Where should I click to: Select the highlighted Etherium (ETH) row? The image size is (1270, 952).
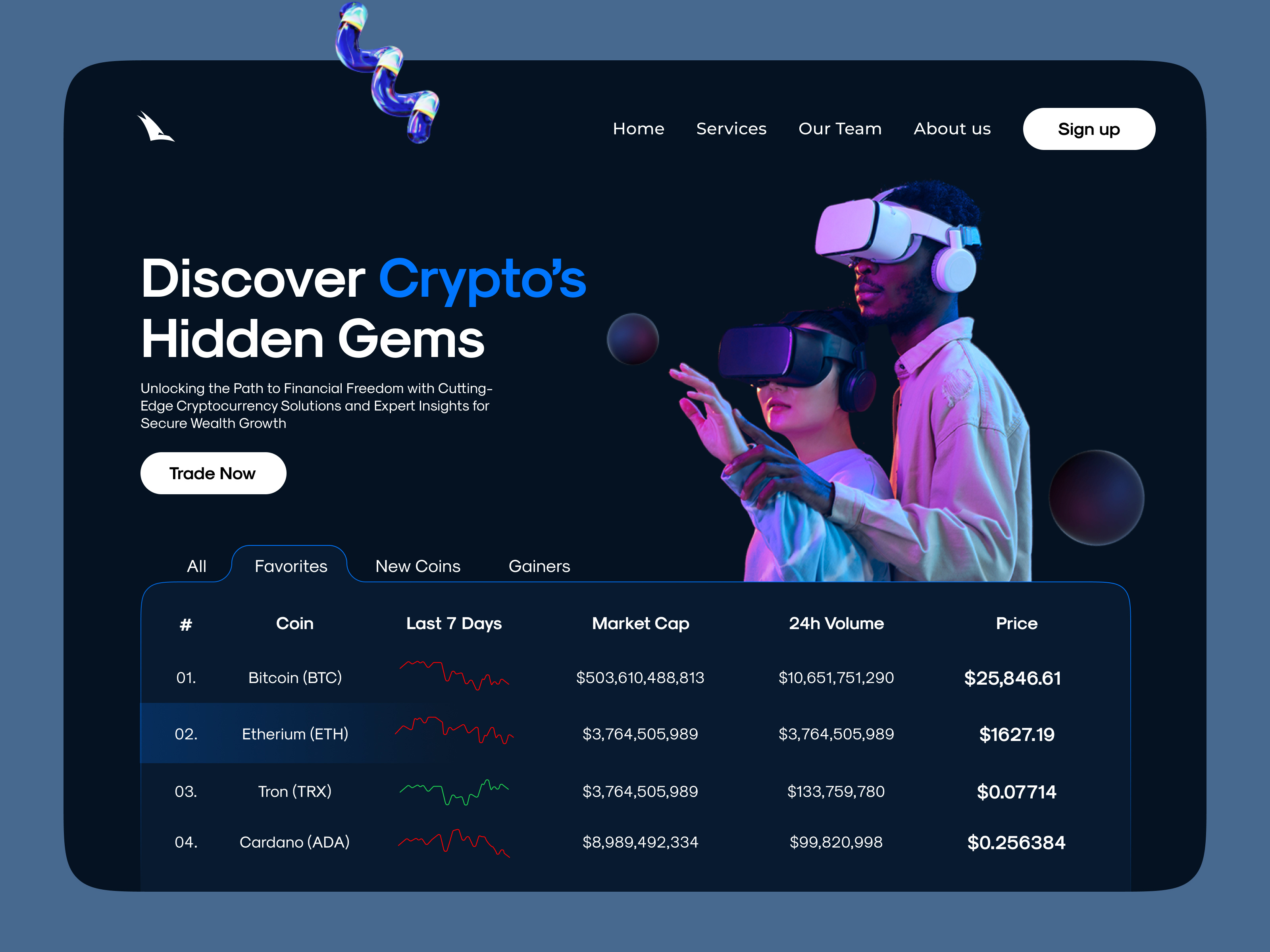click(x=295, y=733)
